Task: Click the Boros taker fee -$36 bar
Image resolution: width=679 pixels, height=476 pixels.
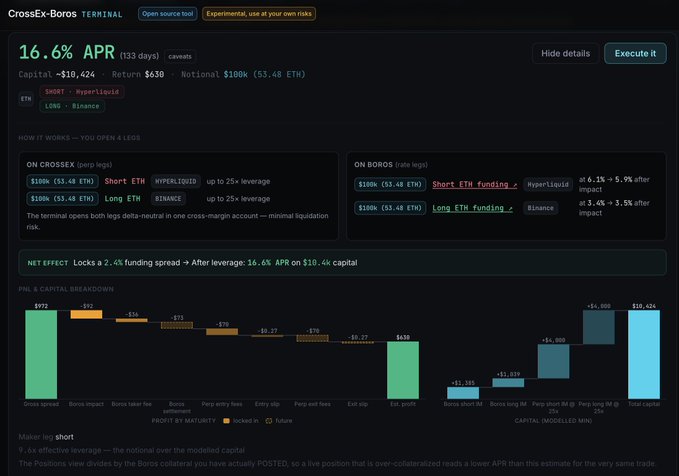Action: point(132,320)
